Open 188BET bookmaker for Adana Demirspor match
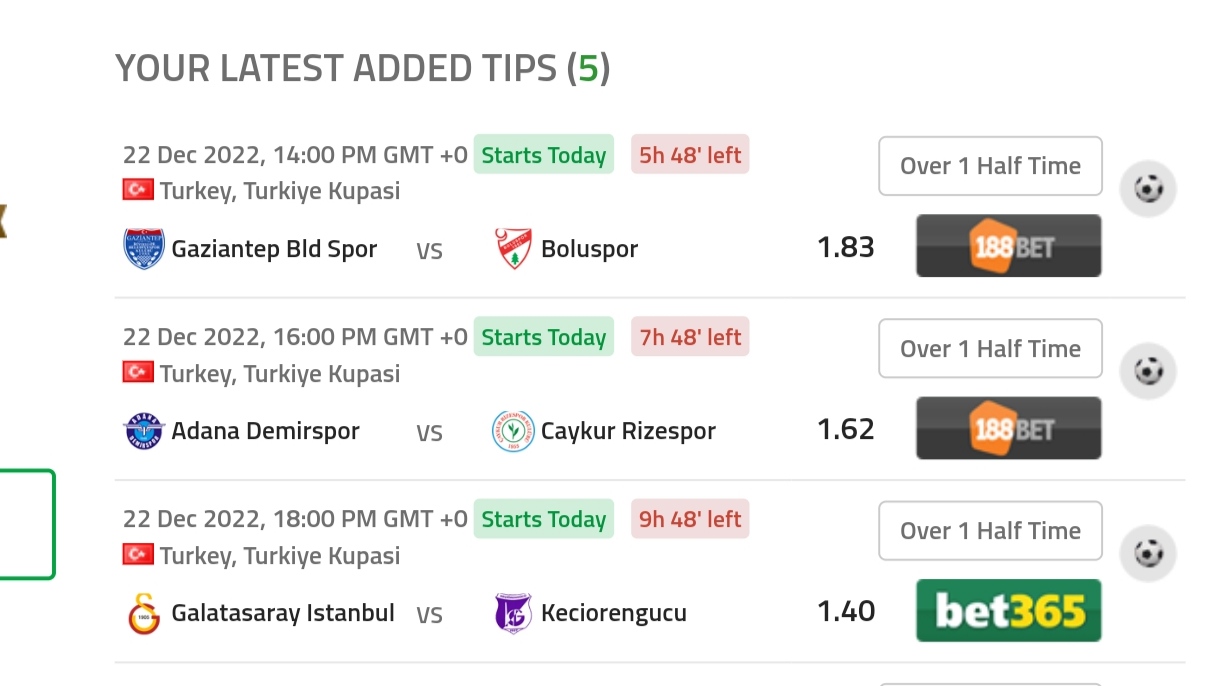Image resolution: width=1220 pixels, height=686 pixels. coord(1009,428)
